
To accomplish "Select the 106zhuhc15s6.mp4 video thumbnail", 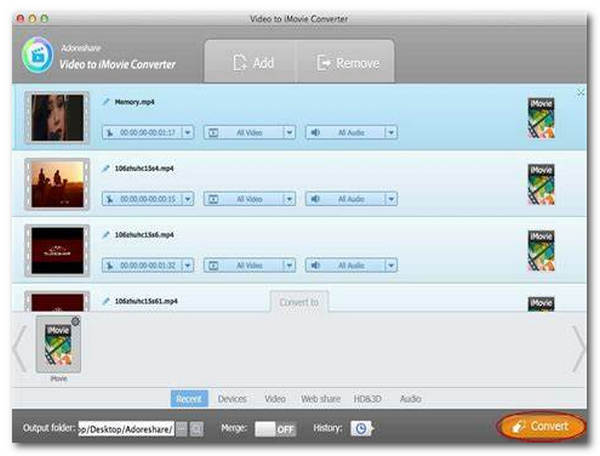I will (x=57, y=251).
